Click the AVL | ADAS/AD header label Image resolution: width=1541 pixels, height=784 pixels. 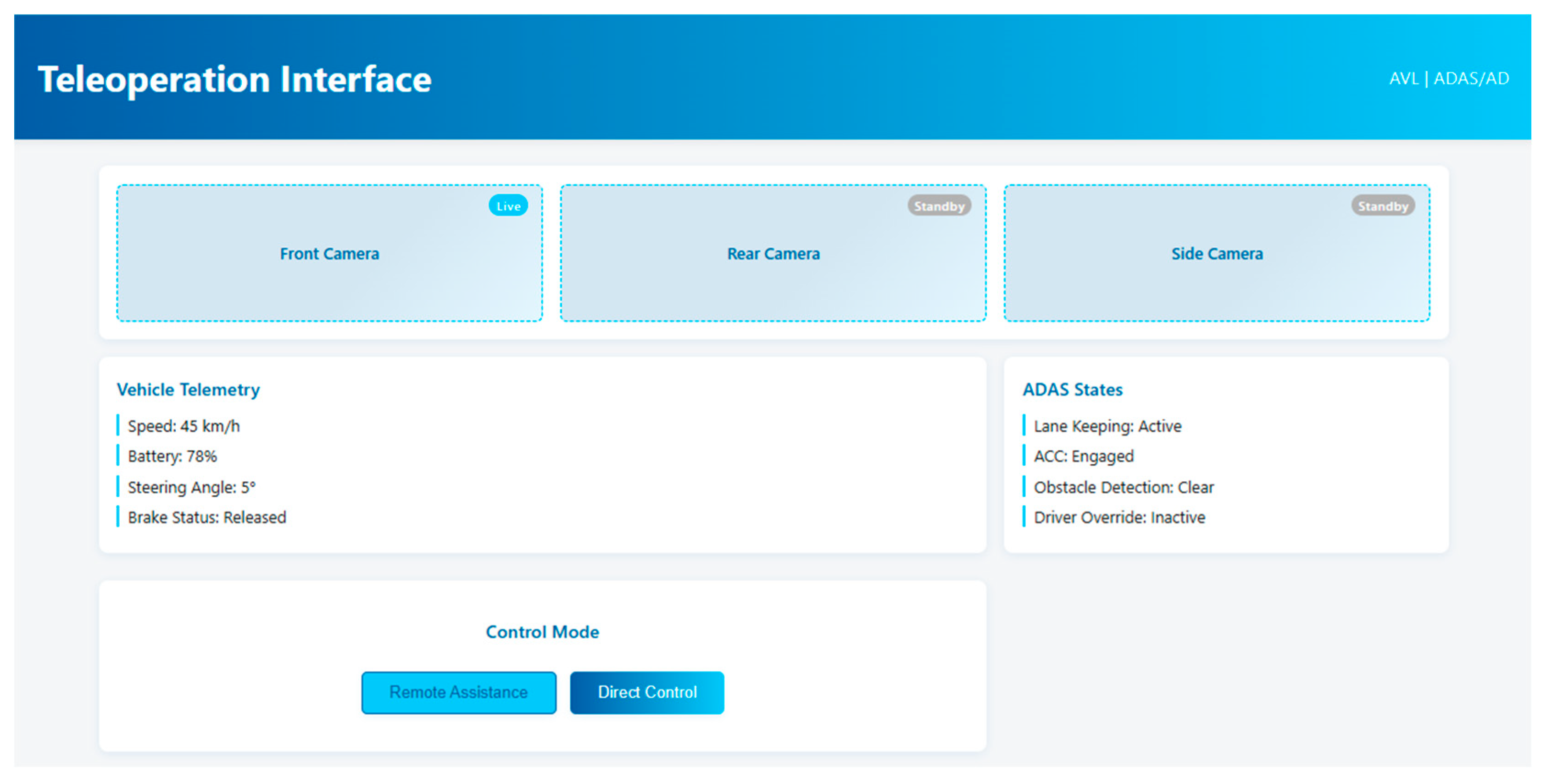1448,78
